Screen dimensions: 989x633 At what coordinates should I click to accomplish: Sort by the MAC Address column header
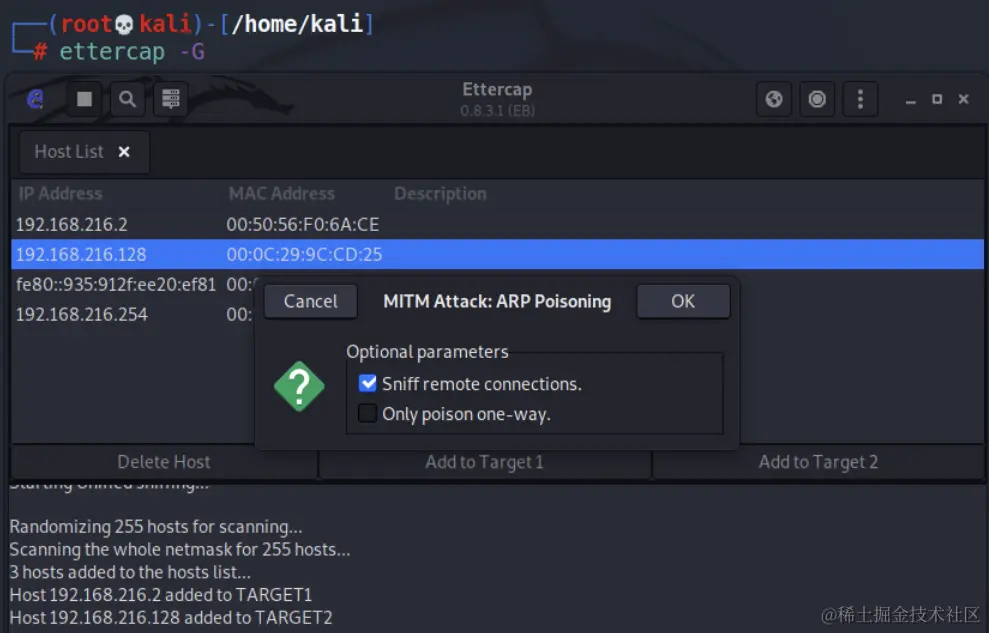tap(281, 194)
